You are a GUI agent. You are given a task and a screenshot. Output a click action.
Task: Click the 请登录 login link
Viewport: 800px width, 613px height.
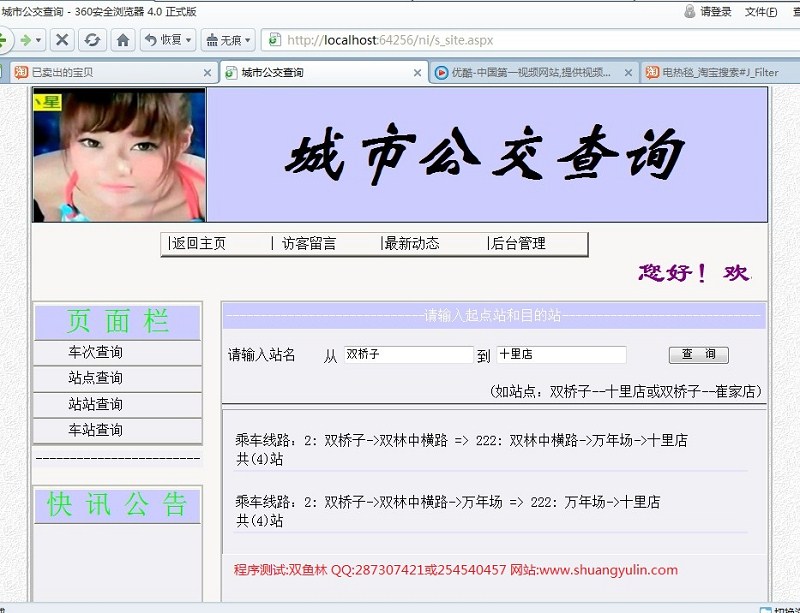(x=716, y=11)
